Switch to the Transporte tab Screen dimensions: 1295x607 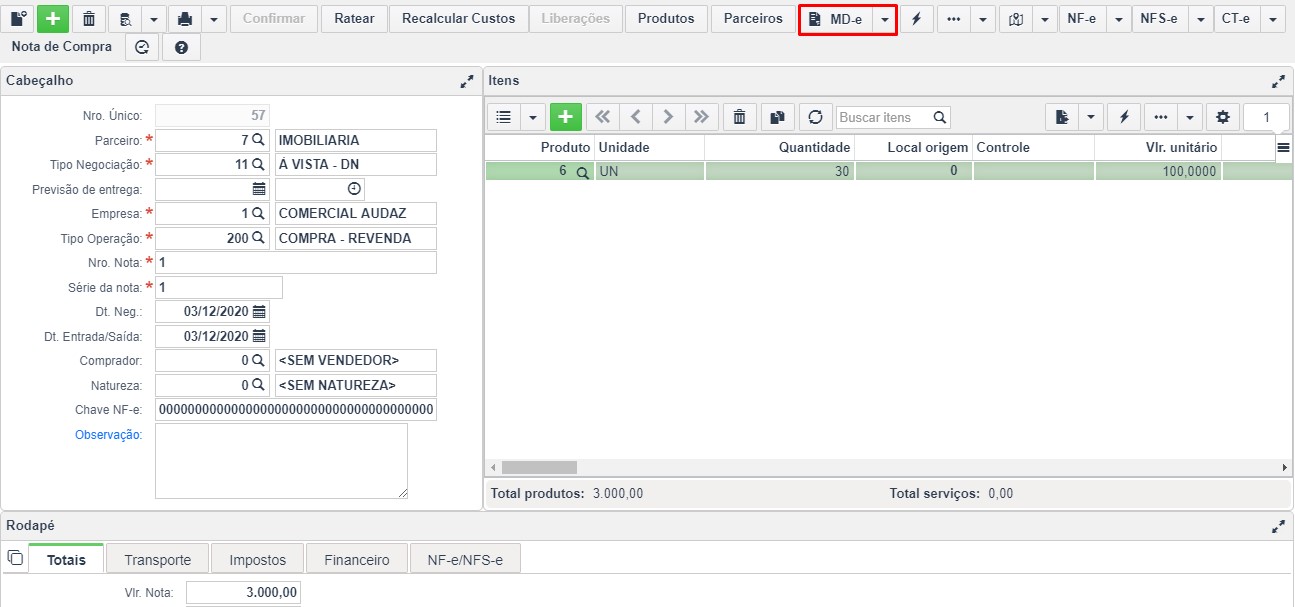[x=157, y=559]
